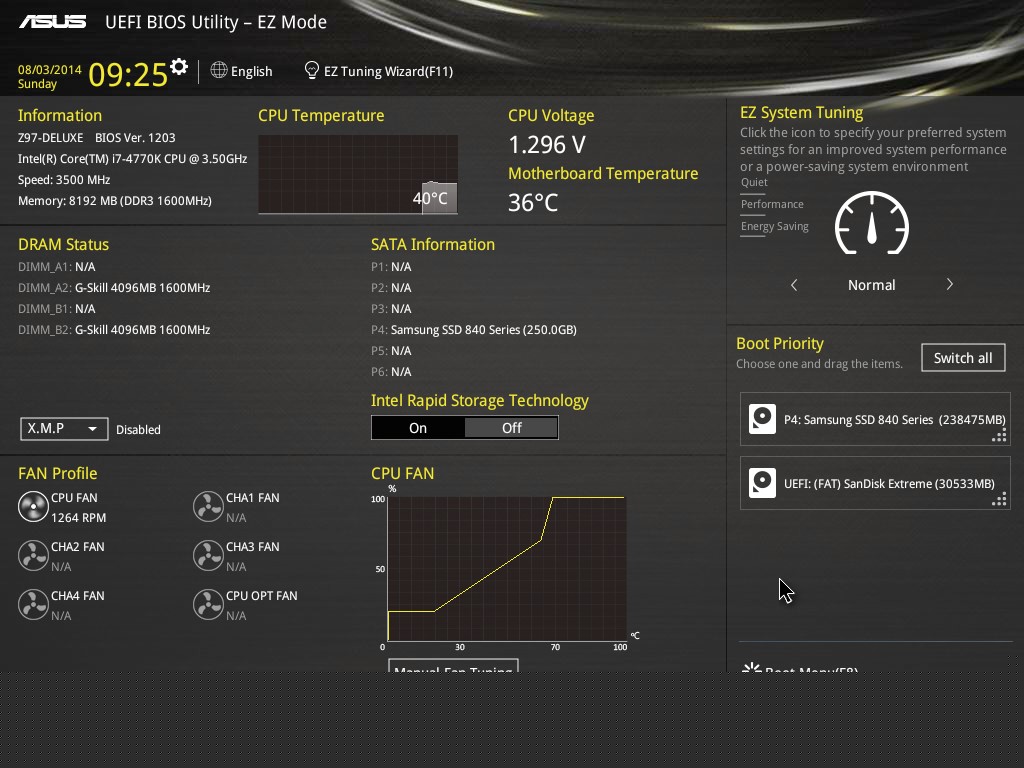This screenshot has height=768, width=1024.
Task: Click the CPU FAN icon in FAN Profile
Action: 33,507
